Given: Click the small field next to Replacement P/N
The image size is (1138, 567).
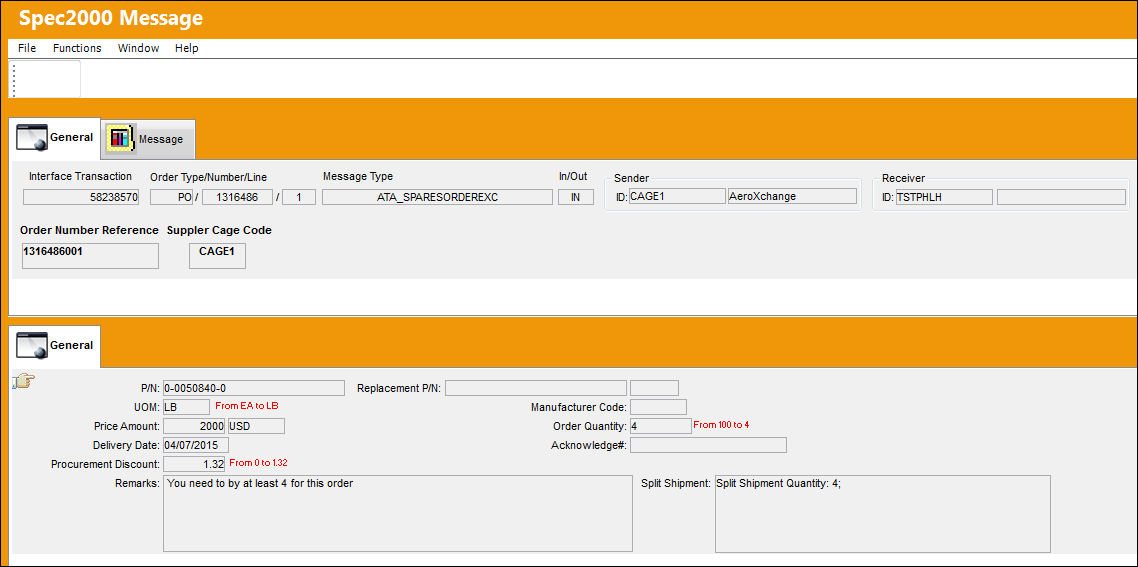Looking at the screenshot, I should (655, 388).
